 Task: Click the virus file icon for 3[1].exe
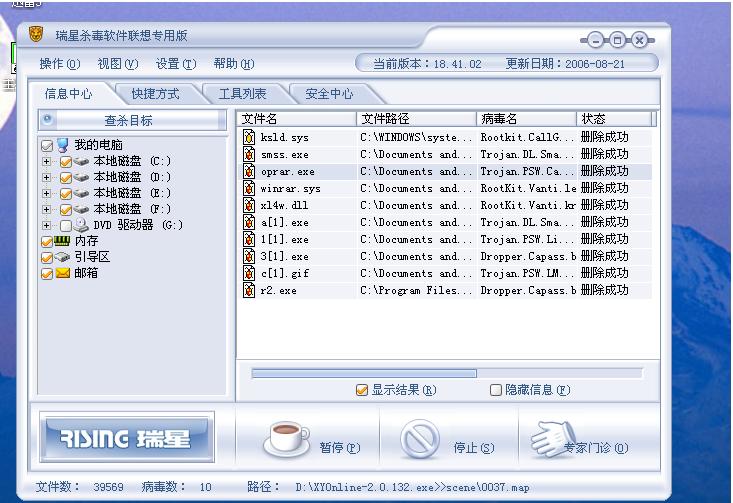(249, 256)
